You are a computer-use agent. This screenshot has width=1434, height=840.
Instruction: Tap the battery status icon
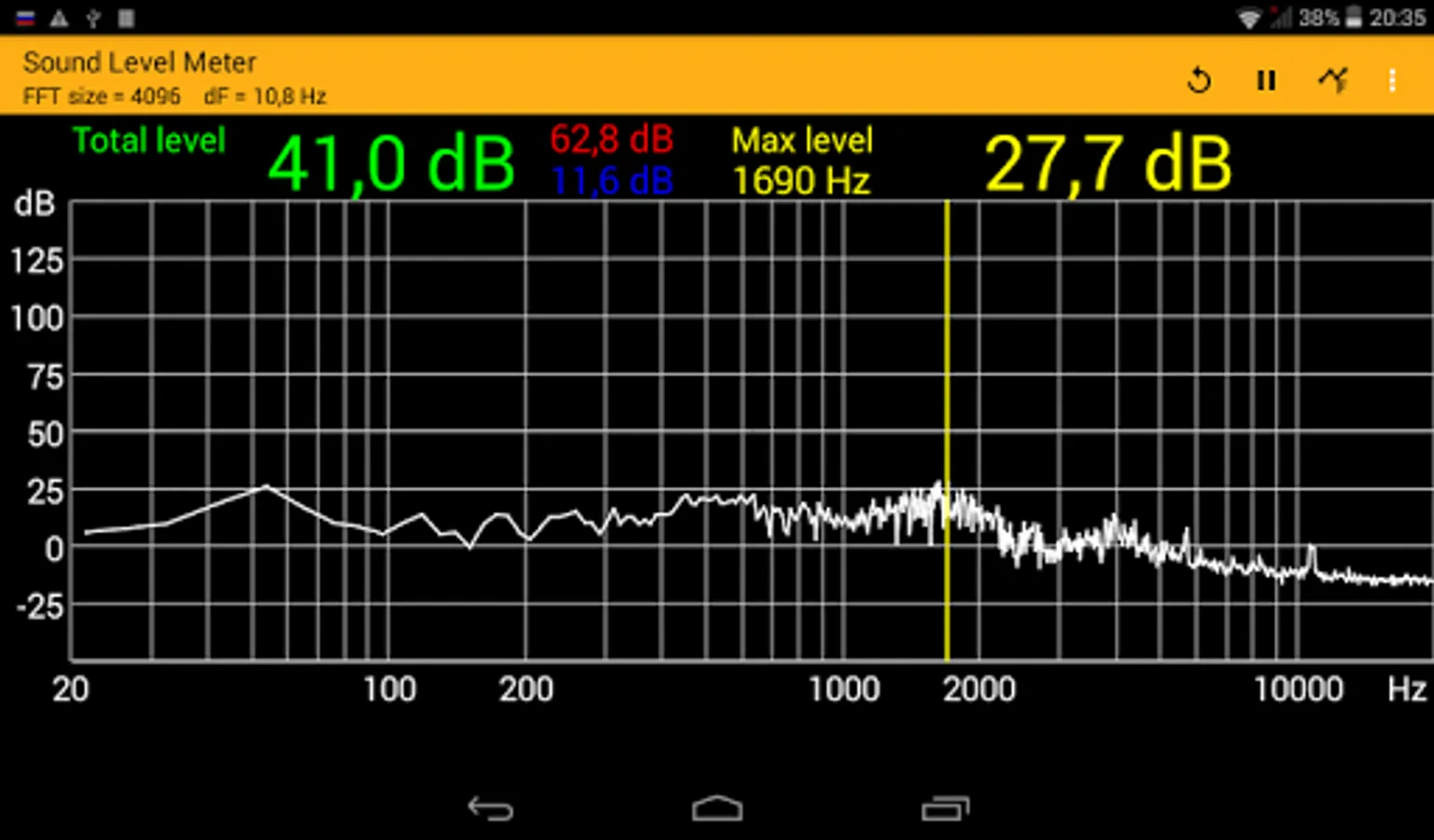pyautogui.click(x=1354, y=17)
